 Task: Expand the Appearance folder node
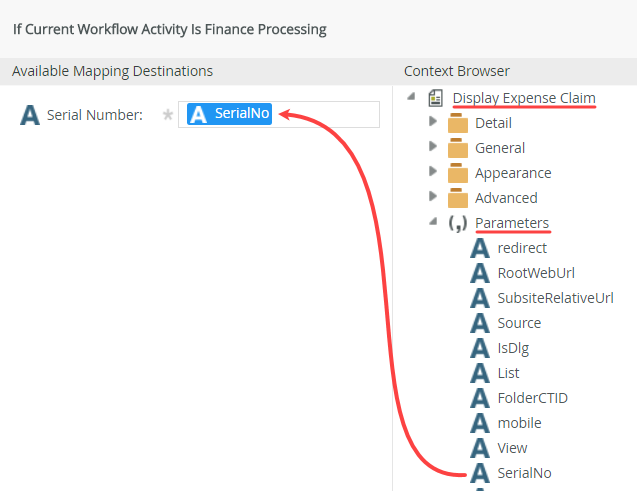click(432, 172)
